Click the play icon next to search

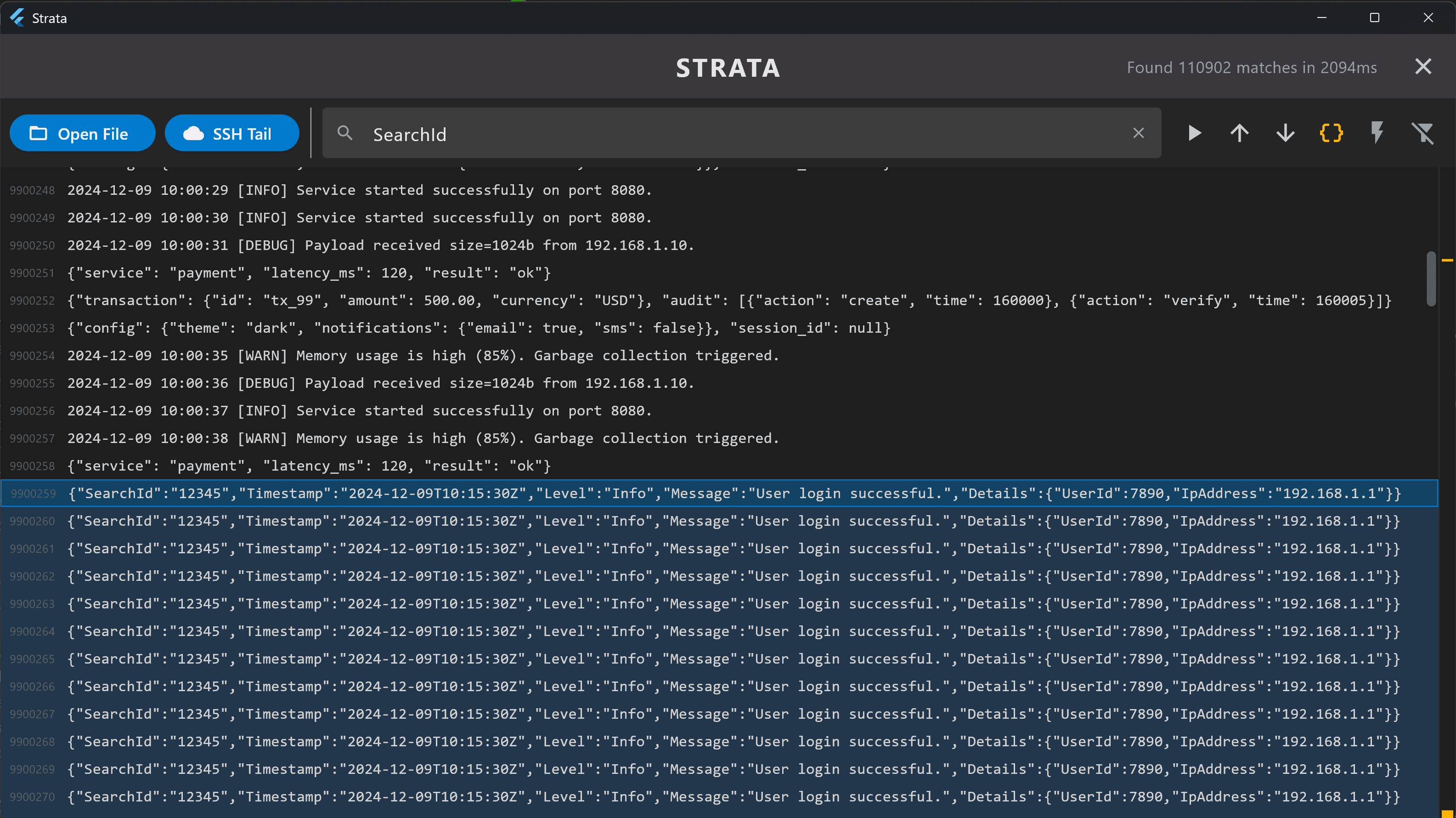click(1194, 134)
